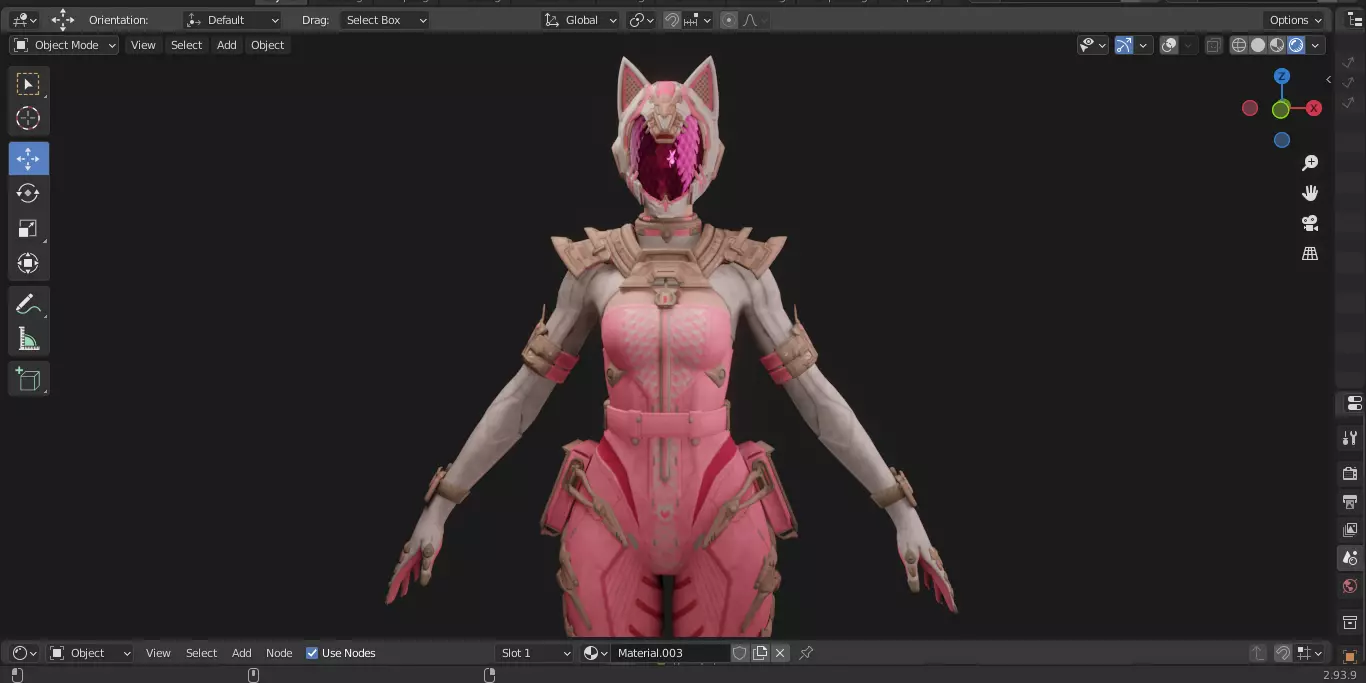
Task: Click the pan view hand icon
Action: (1310, 193)
